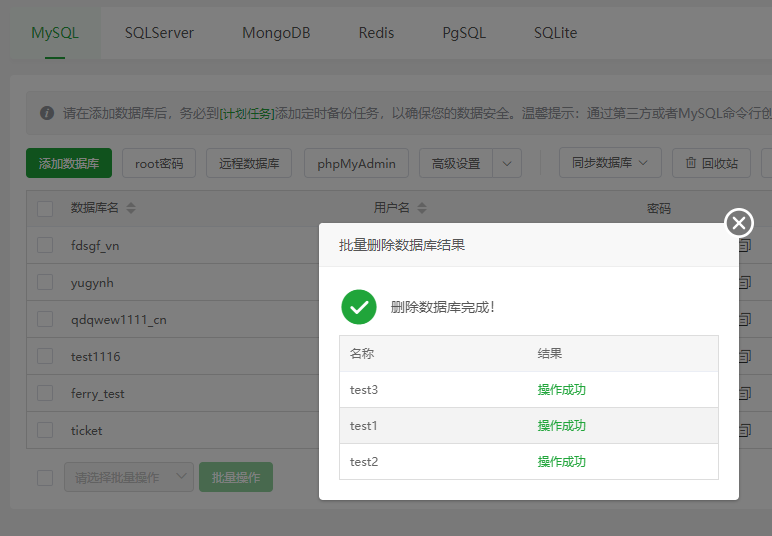Click test1 in result table

click(x=363, y=426)
